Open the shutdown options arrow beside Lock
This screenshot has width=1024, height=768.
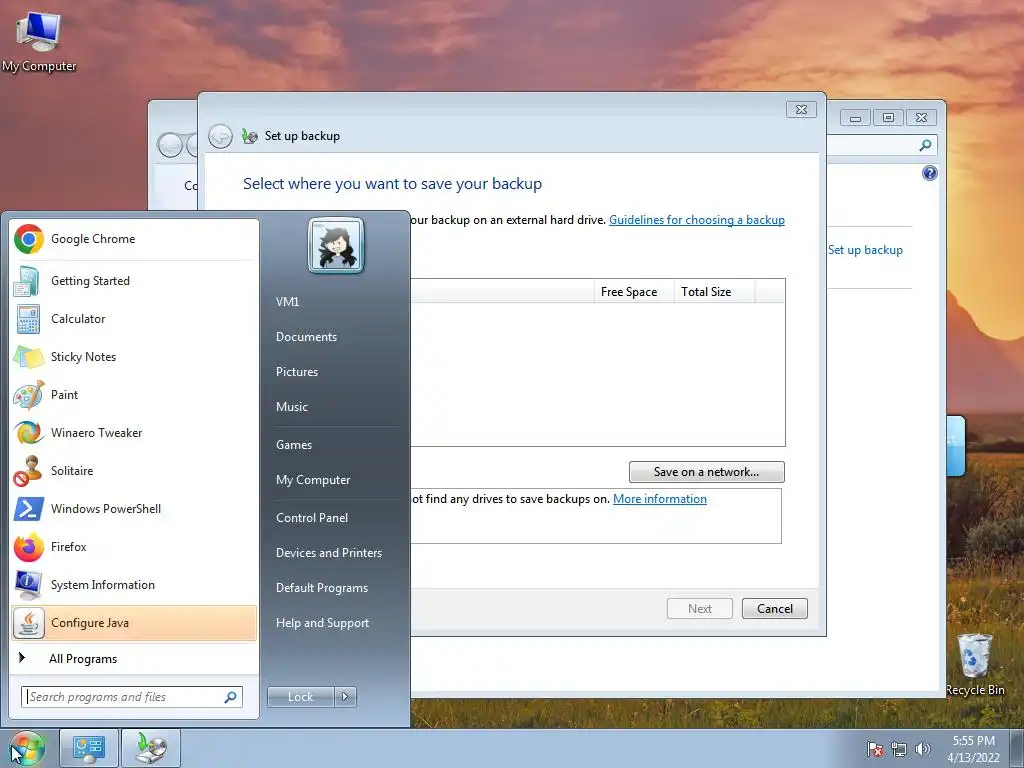[x=345, y=697]
